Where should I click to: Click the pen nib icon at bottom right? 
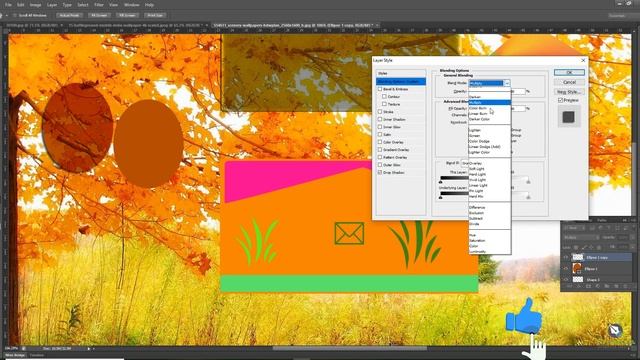(x=614, y=330)
